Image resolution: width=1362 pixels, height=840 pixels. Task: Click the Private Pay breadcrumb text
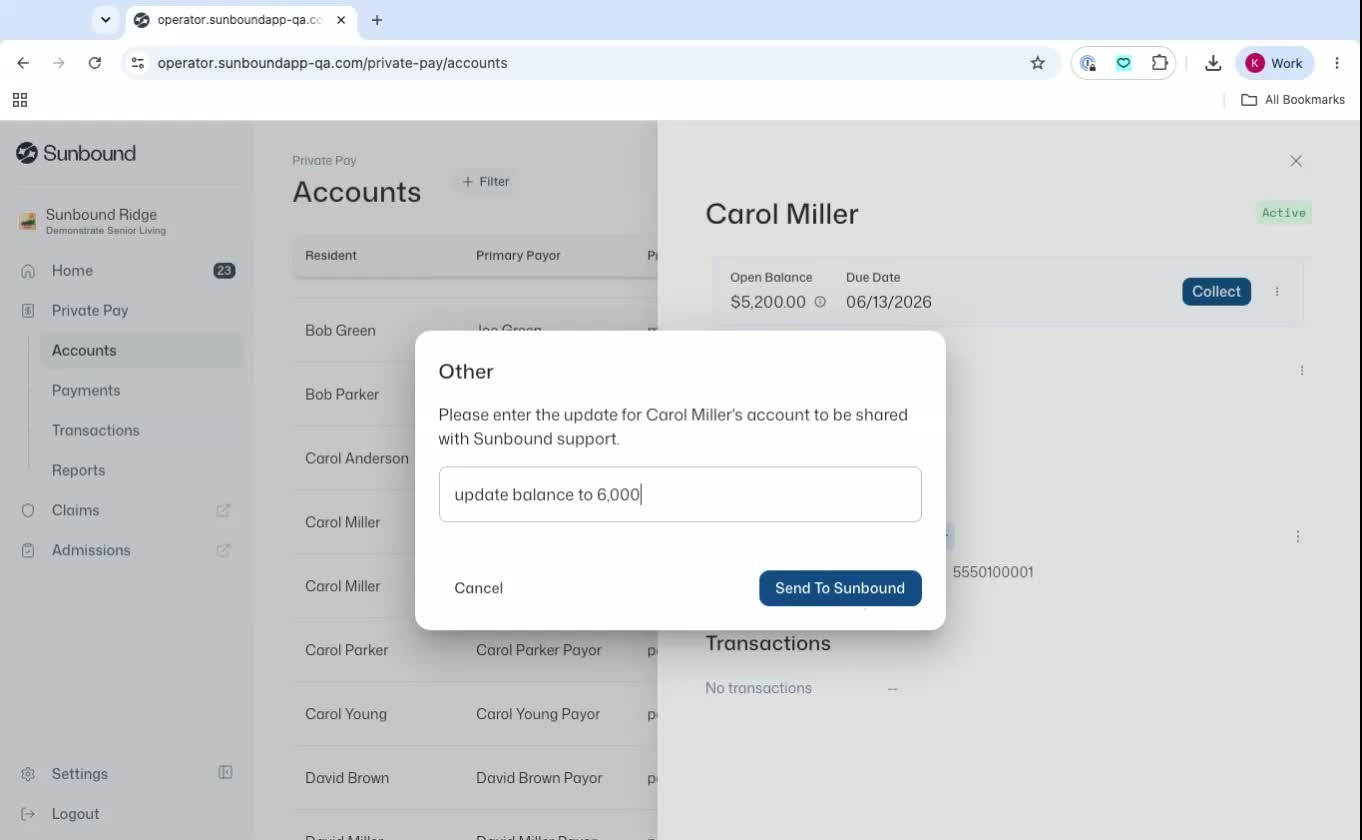[324, 161]
